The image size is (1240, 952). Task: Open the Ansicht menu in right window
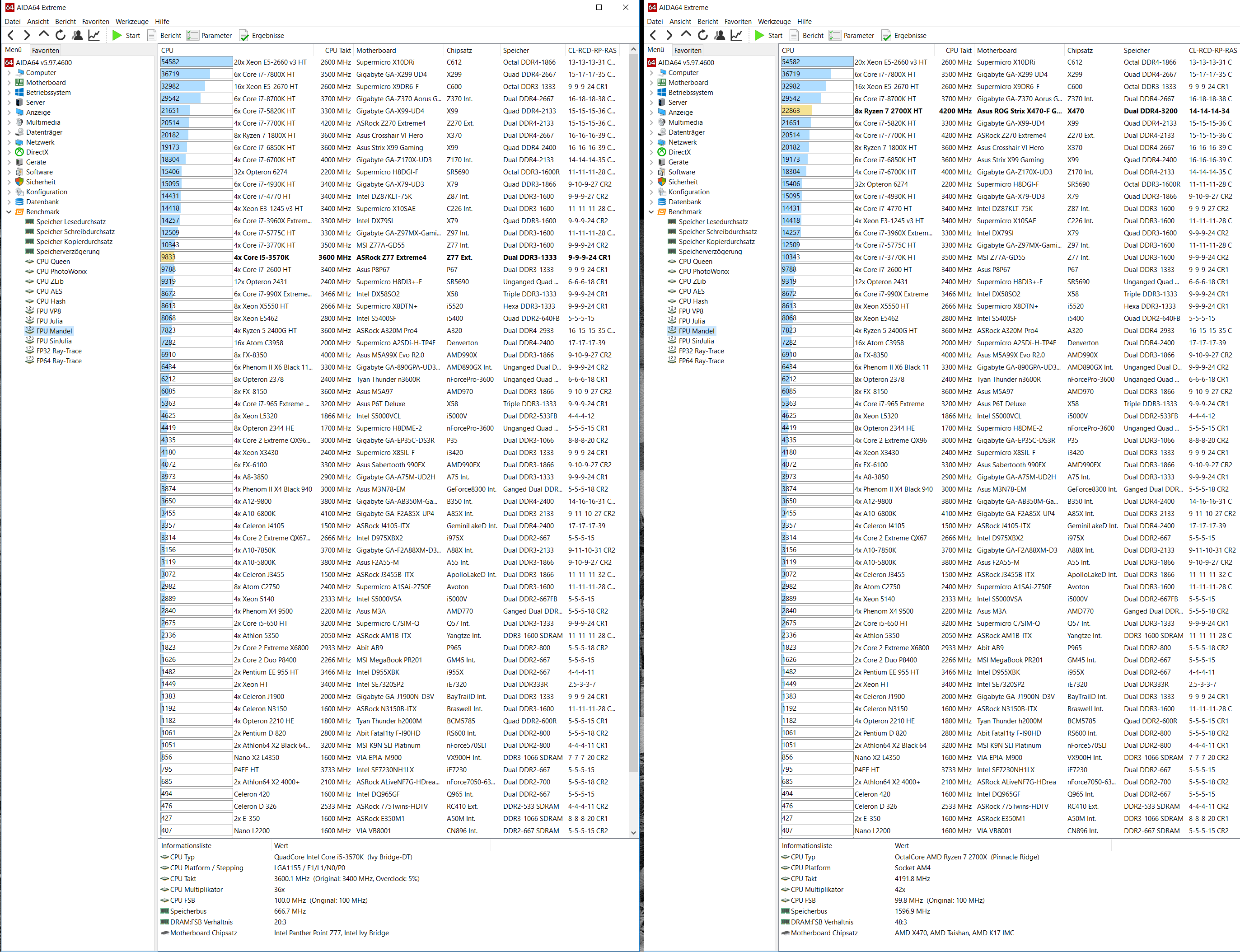point(680,22)
